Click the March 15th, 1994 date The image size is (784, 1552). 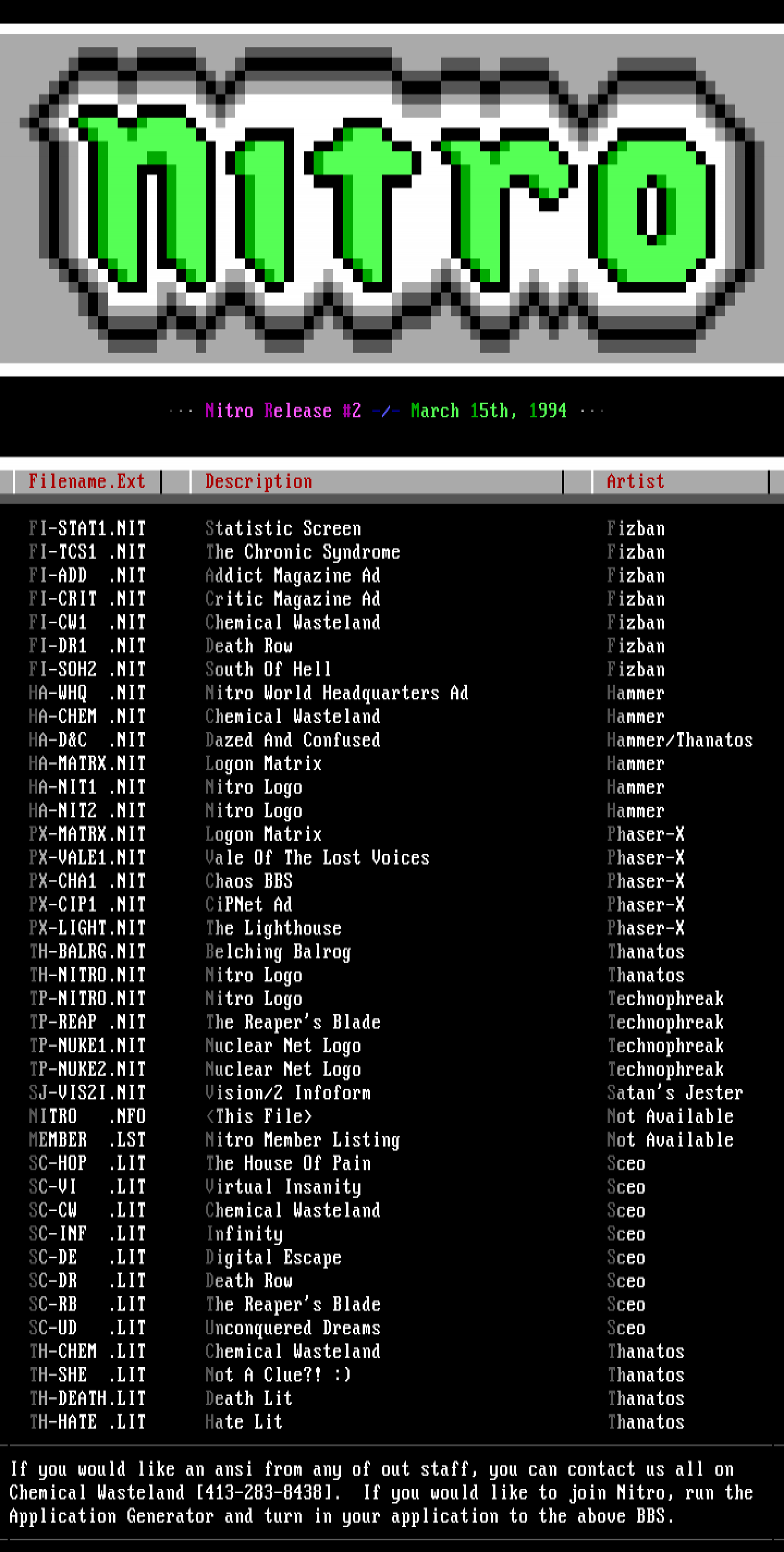click(488, 411)
